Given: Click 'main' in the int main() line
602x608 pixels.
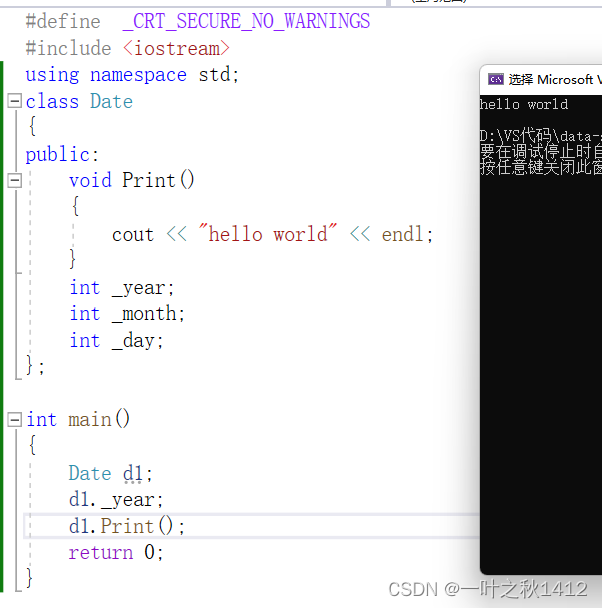Looking at the screenshot, I should click(x=90, y=420).
